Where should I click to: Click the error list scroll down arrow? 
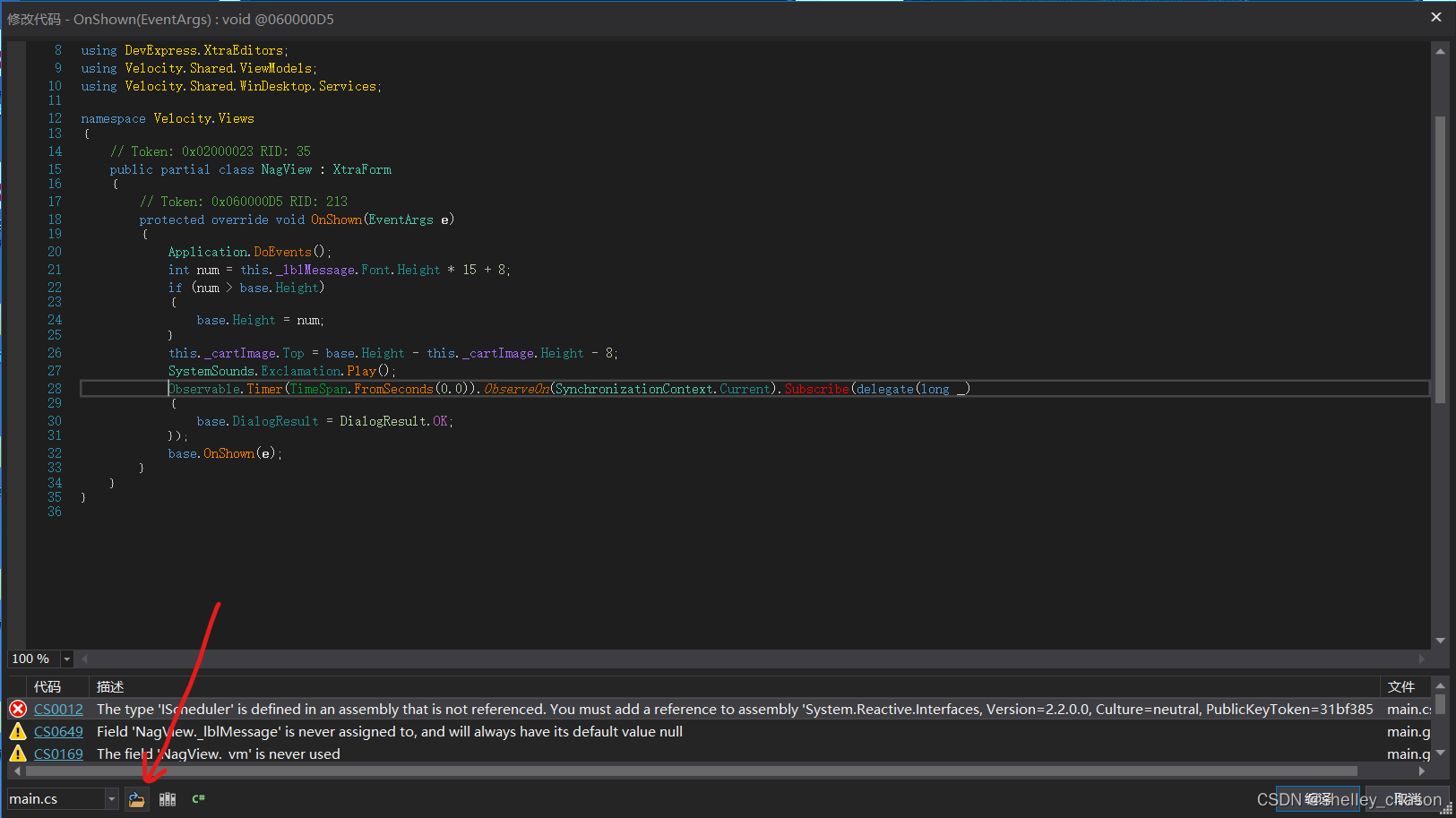(x=1441, y=753)
